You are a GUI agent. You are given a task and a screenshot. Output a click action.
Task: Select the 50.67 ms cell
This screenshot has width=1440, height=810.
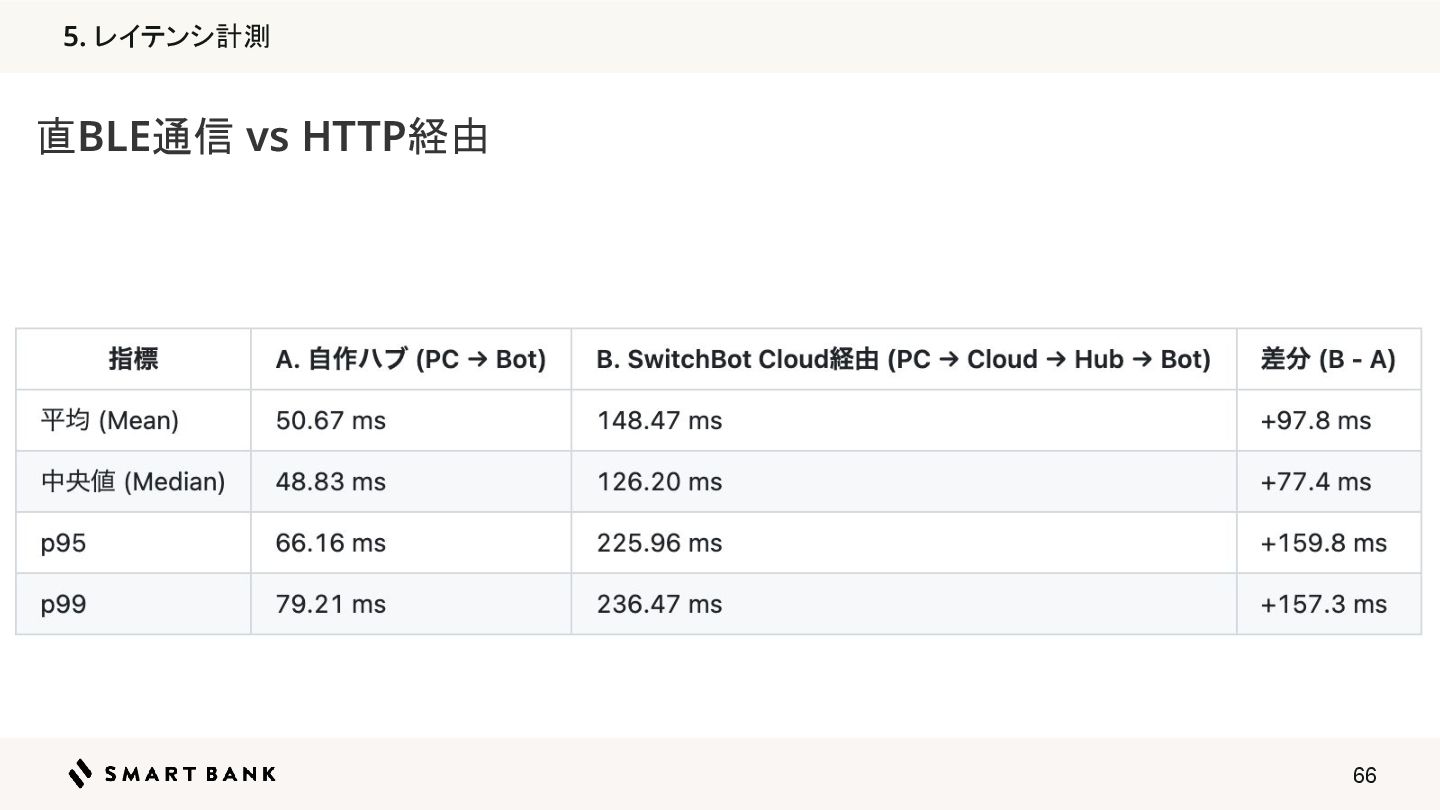331,421
